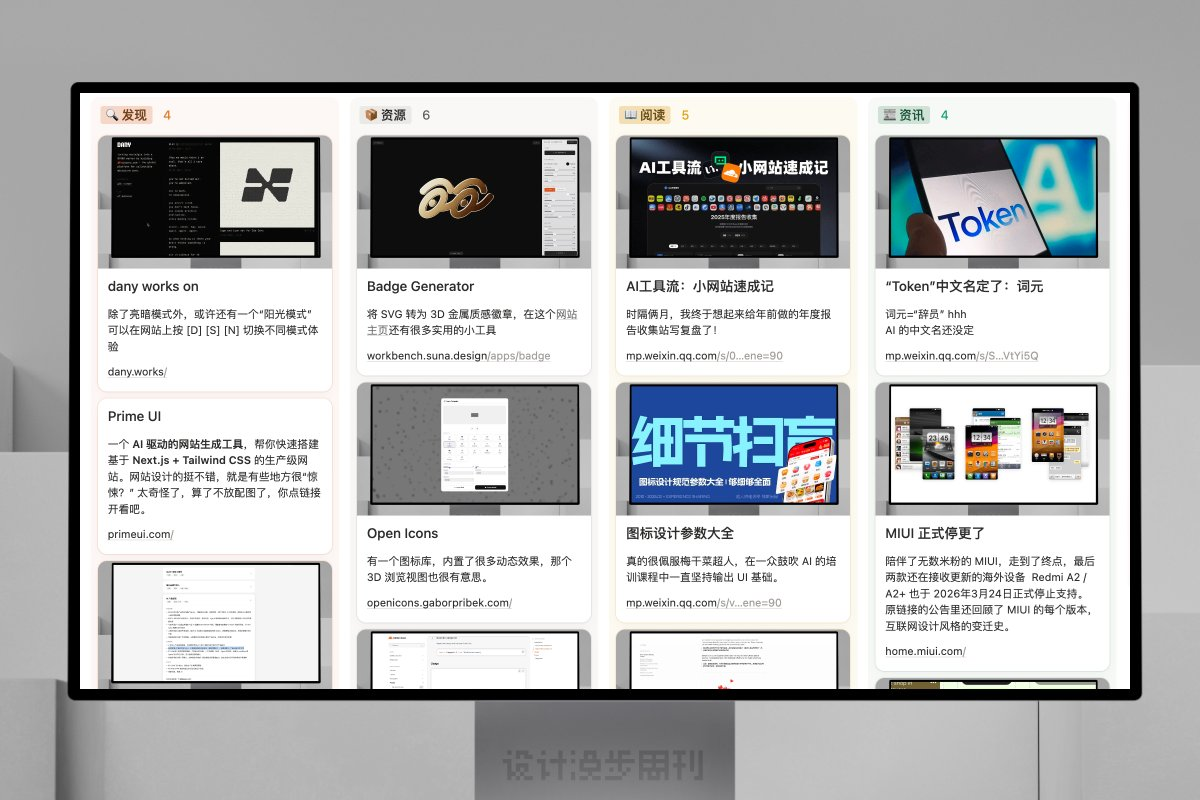Viewport: 1200px width, 800px height.
Task: Click the card title dany works on
Action: 153,287
